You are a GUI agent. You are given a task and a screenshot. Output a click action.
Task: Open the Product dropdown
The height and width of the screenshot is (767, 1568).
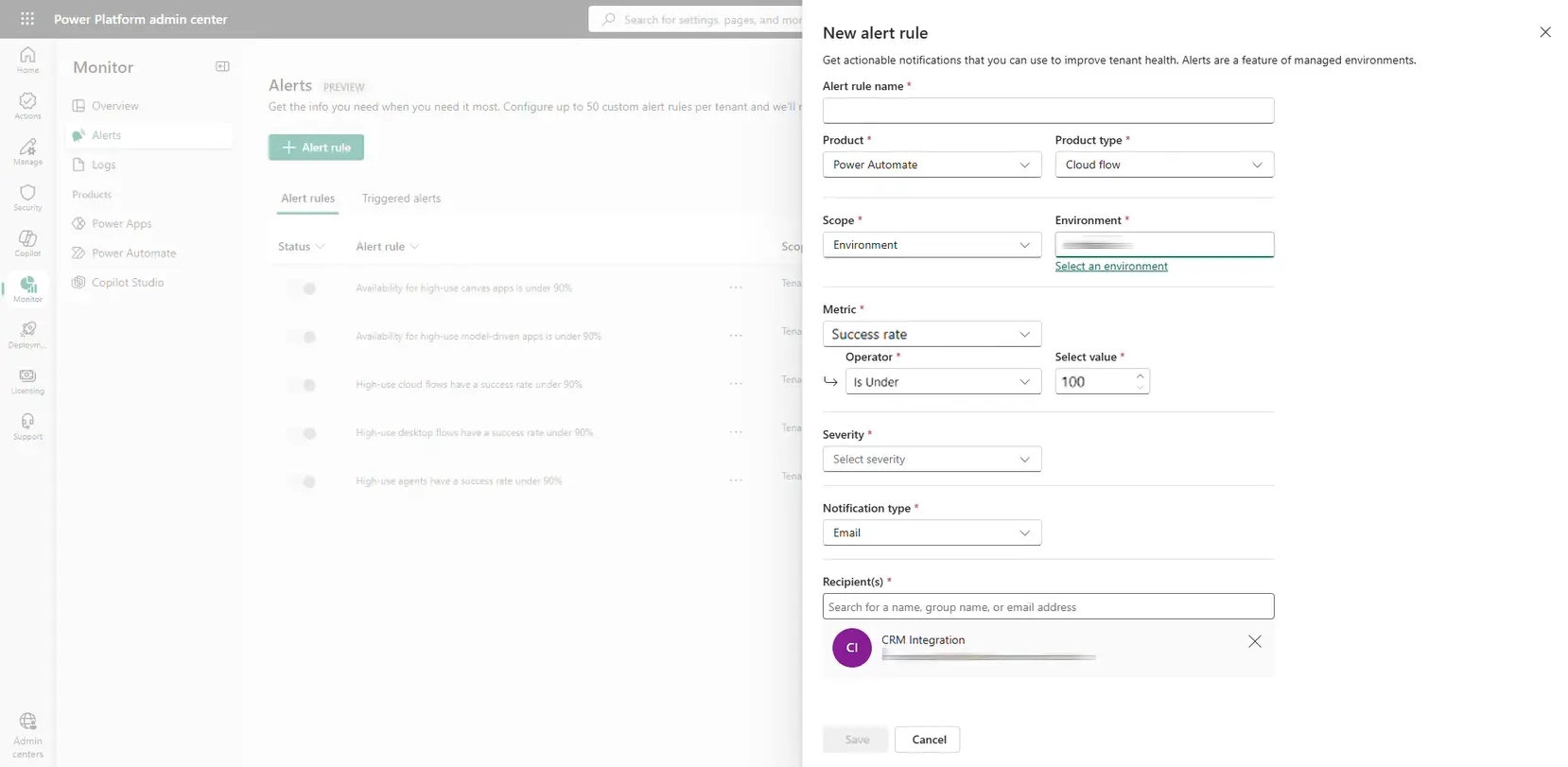932,165
